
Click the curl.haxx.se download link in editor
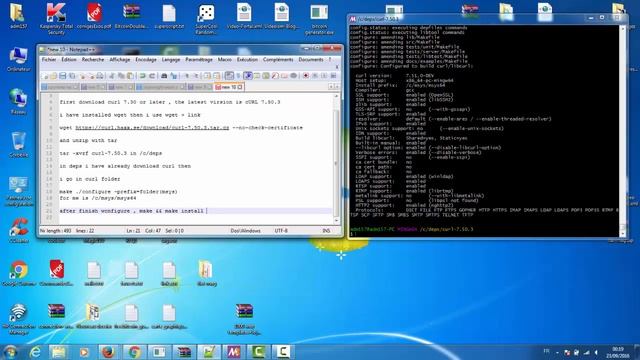(152, 128)
